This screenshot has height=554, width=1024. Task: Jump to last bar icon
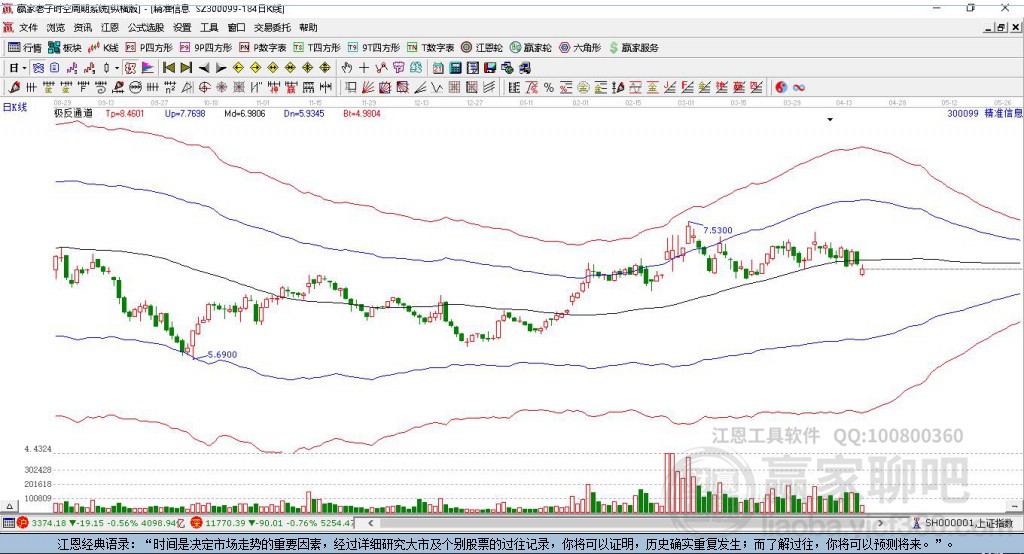pos(186,68)
